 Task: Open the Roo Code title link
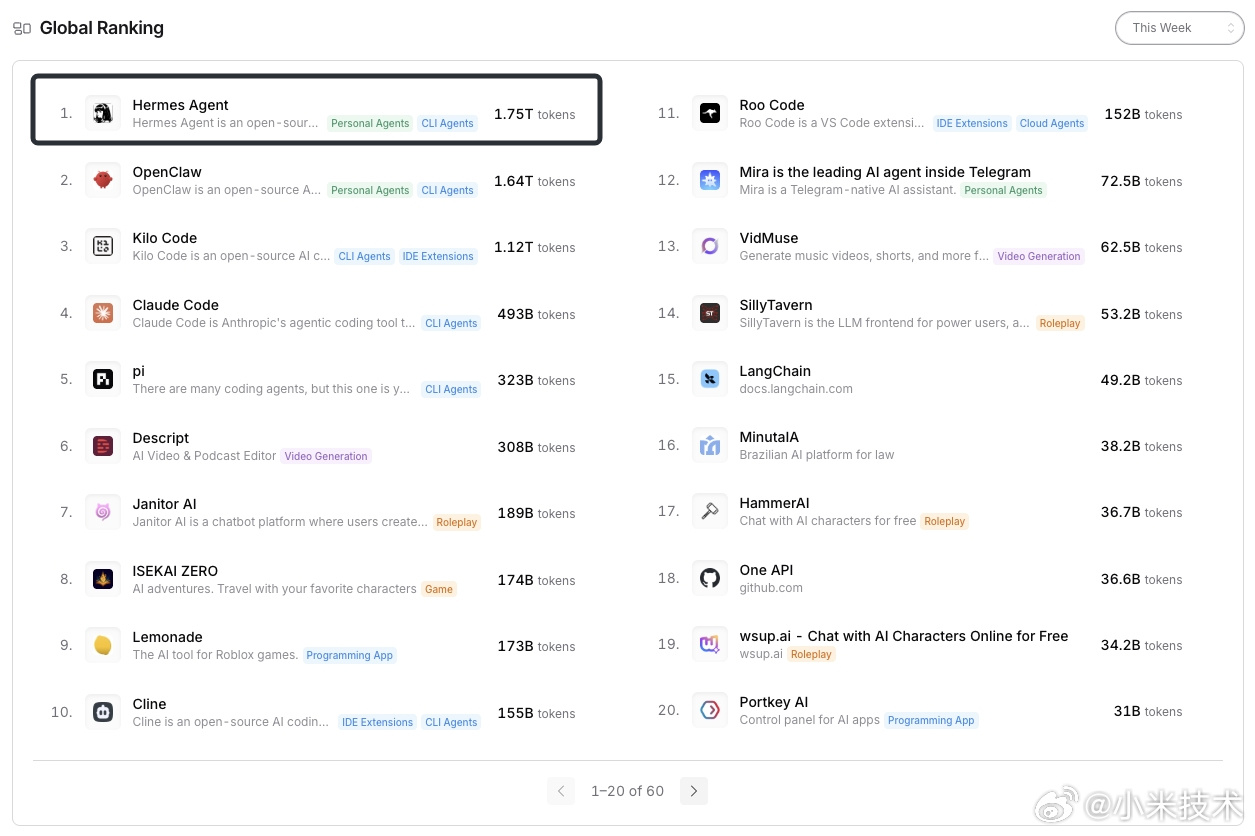[772, 105]
